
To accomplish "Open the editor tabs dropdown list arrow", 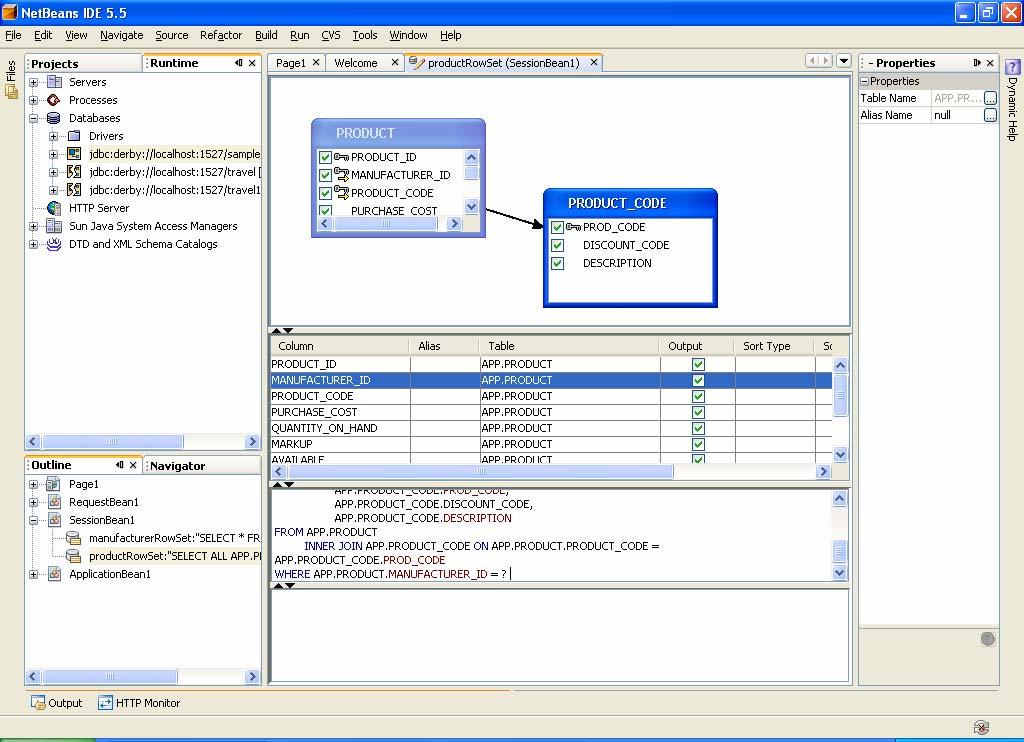I will (x=844, y=61).
